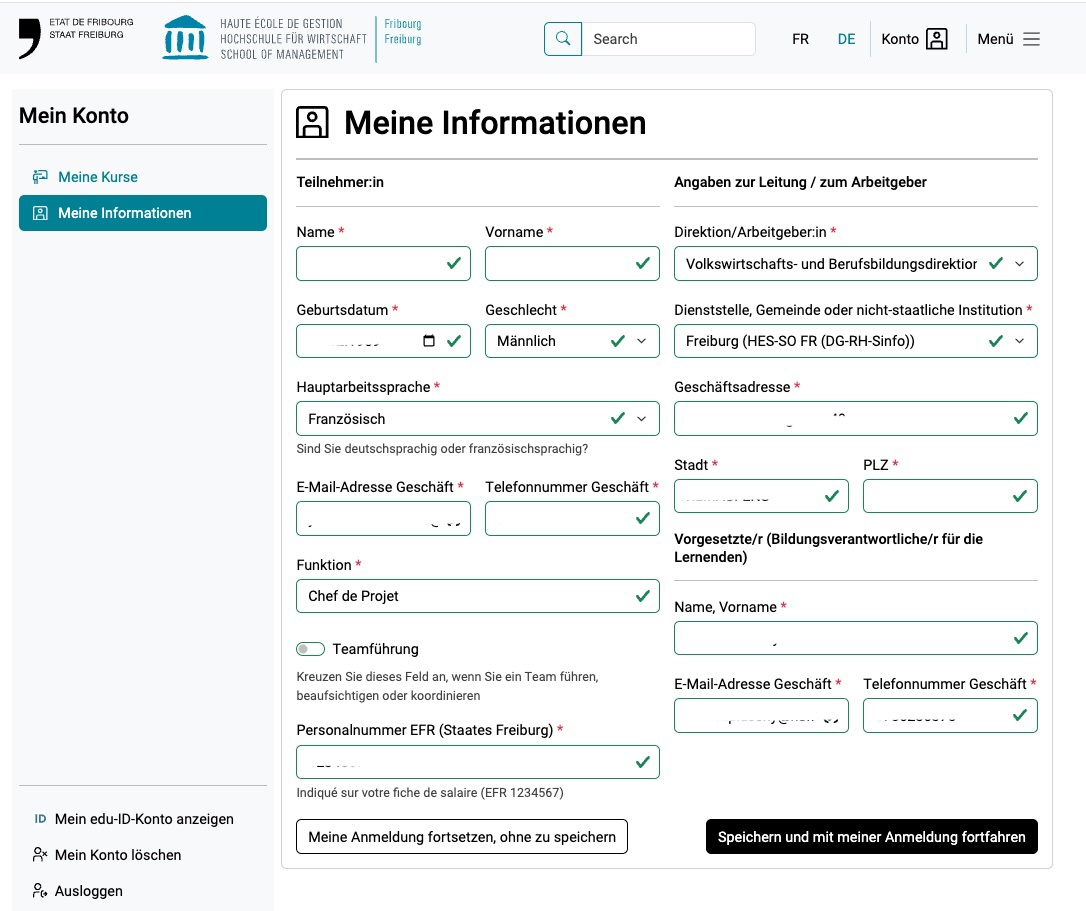This screenshot has width=1086, height=911.
Task: Click the Mein Konto löschen icon
Action: tap(40, 855)
